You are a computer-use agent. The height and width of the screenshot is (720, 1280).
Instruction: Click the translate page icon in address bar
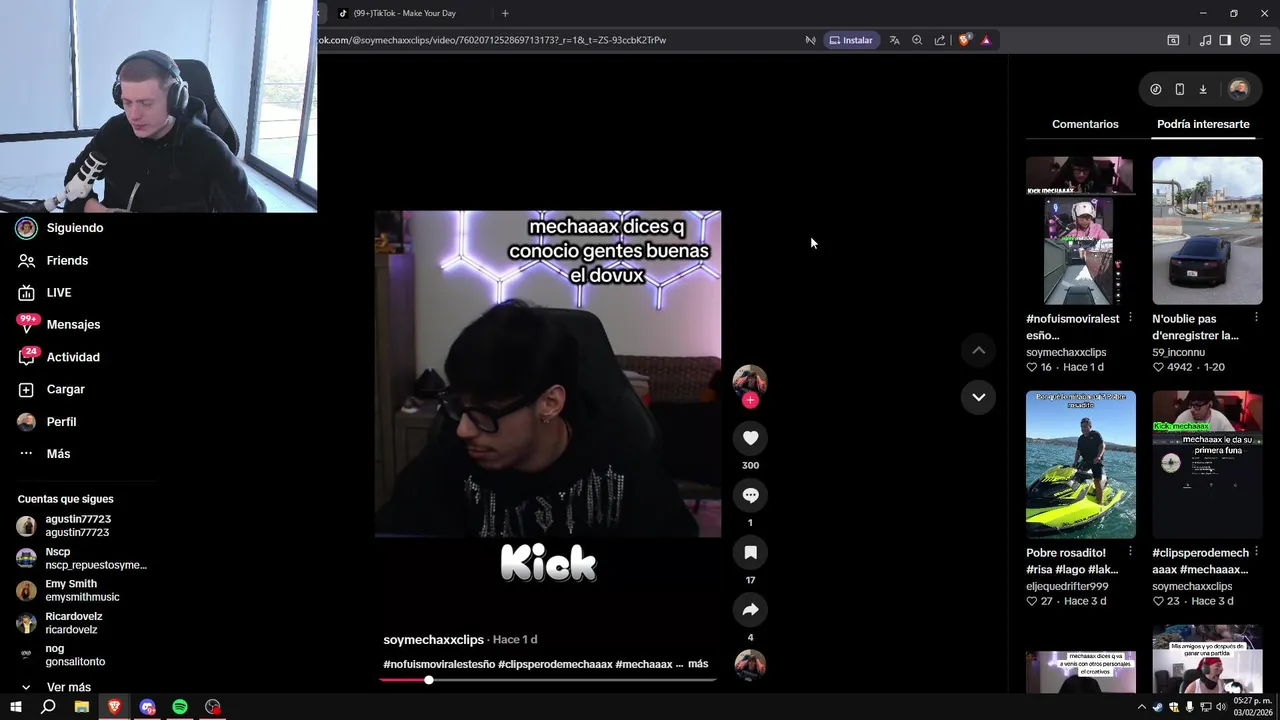pos(894,40)
